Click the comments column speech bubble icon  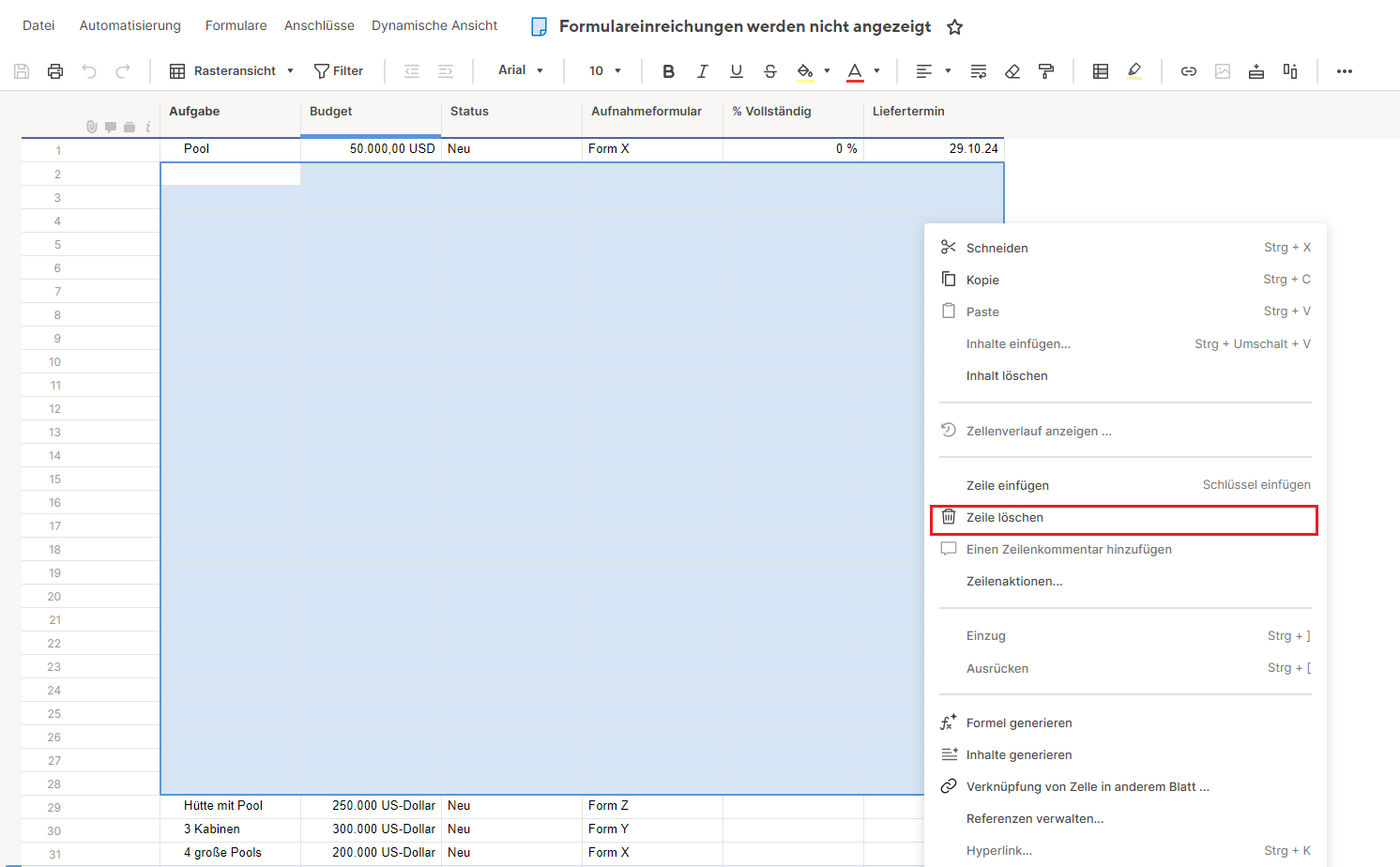click(111, 127)
